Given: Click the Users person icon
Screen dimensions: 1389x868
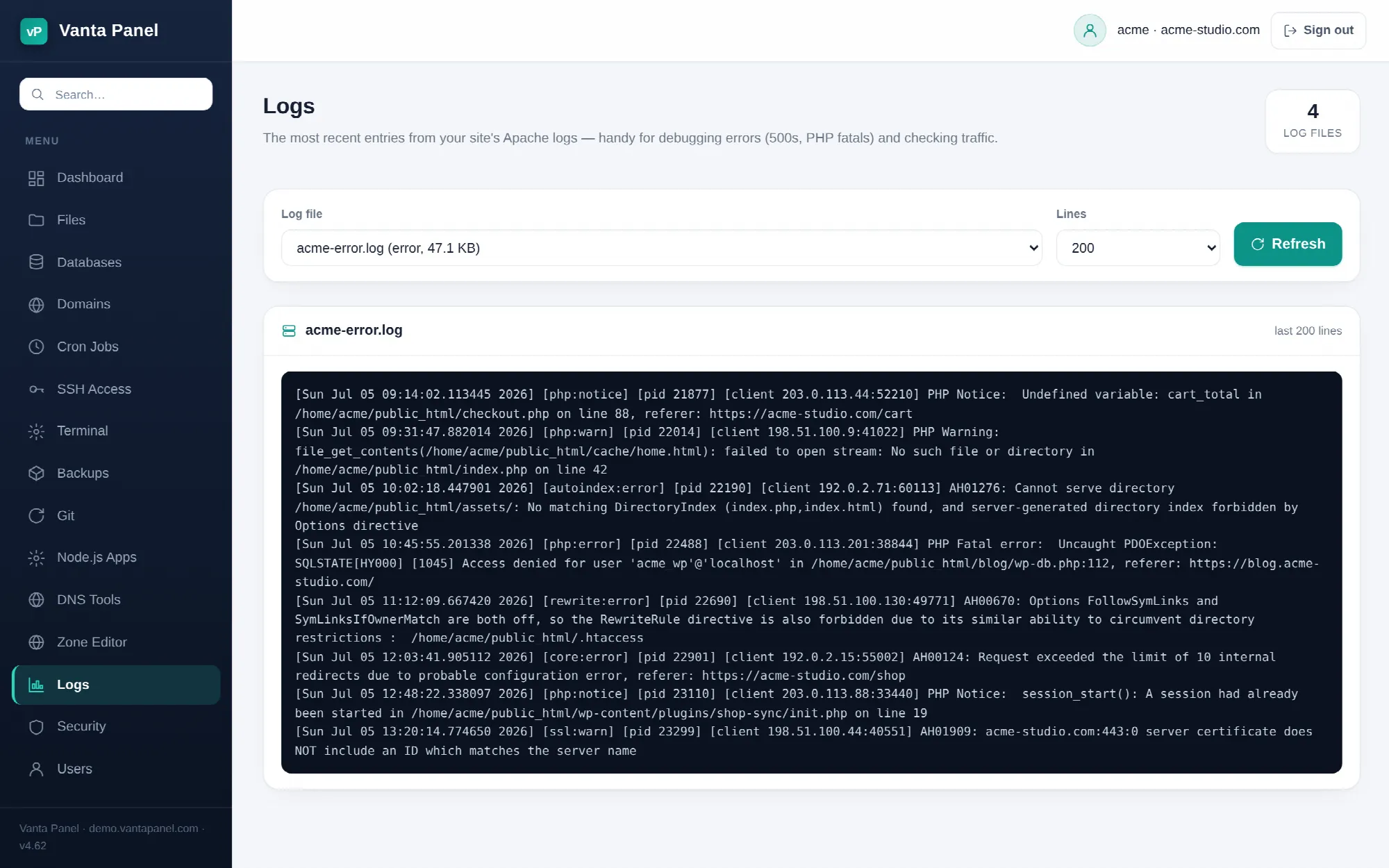Looking at the screenshot, I should point(36,769).
